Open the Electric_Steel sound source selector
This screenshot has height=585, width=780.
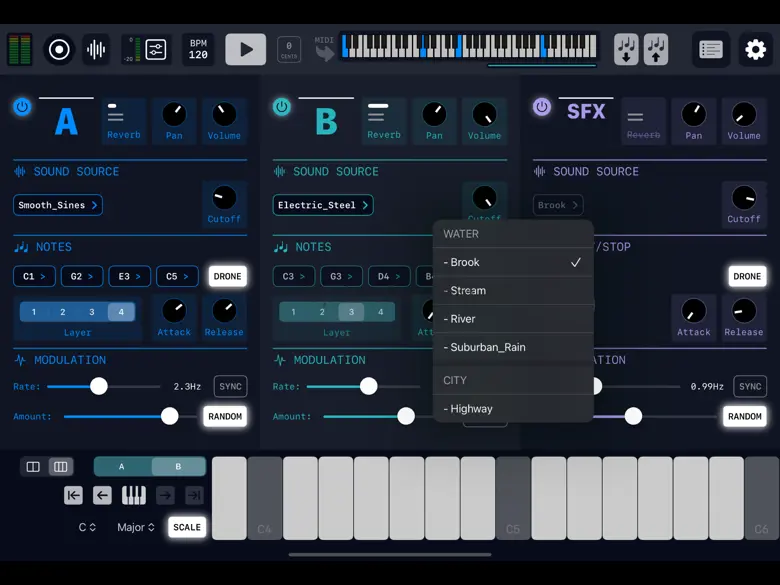(323, 205)
